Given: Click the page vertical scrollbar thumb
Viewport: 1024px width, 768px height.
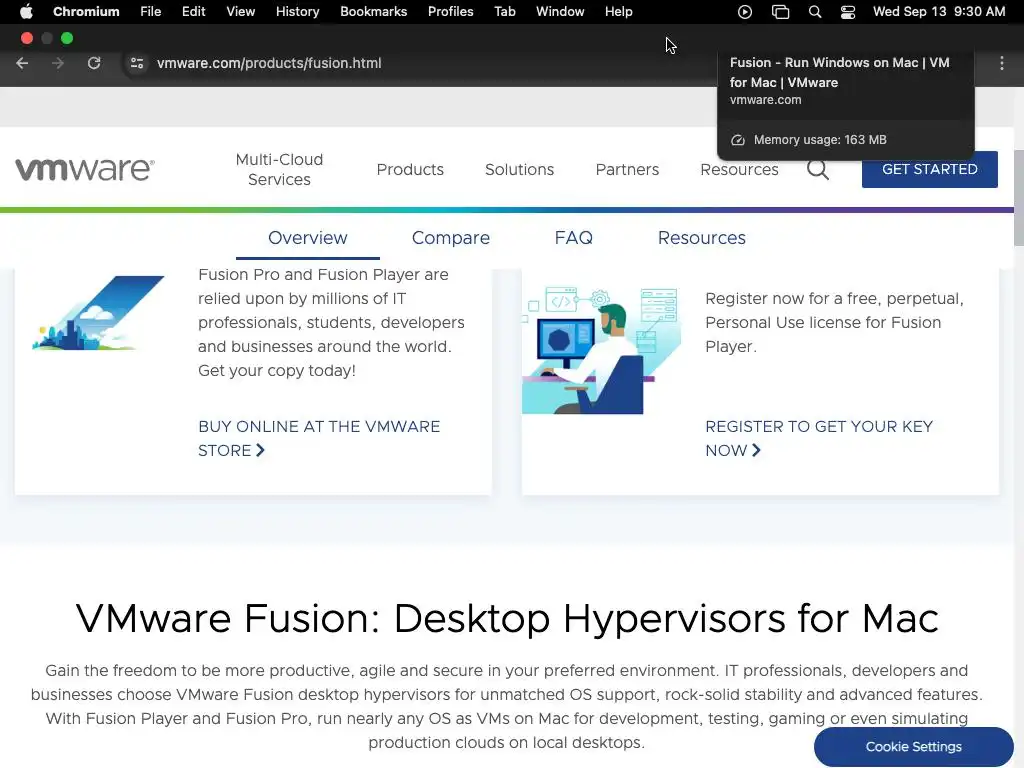Looking at the screenshot, I should click(x=1019, y=198).
